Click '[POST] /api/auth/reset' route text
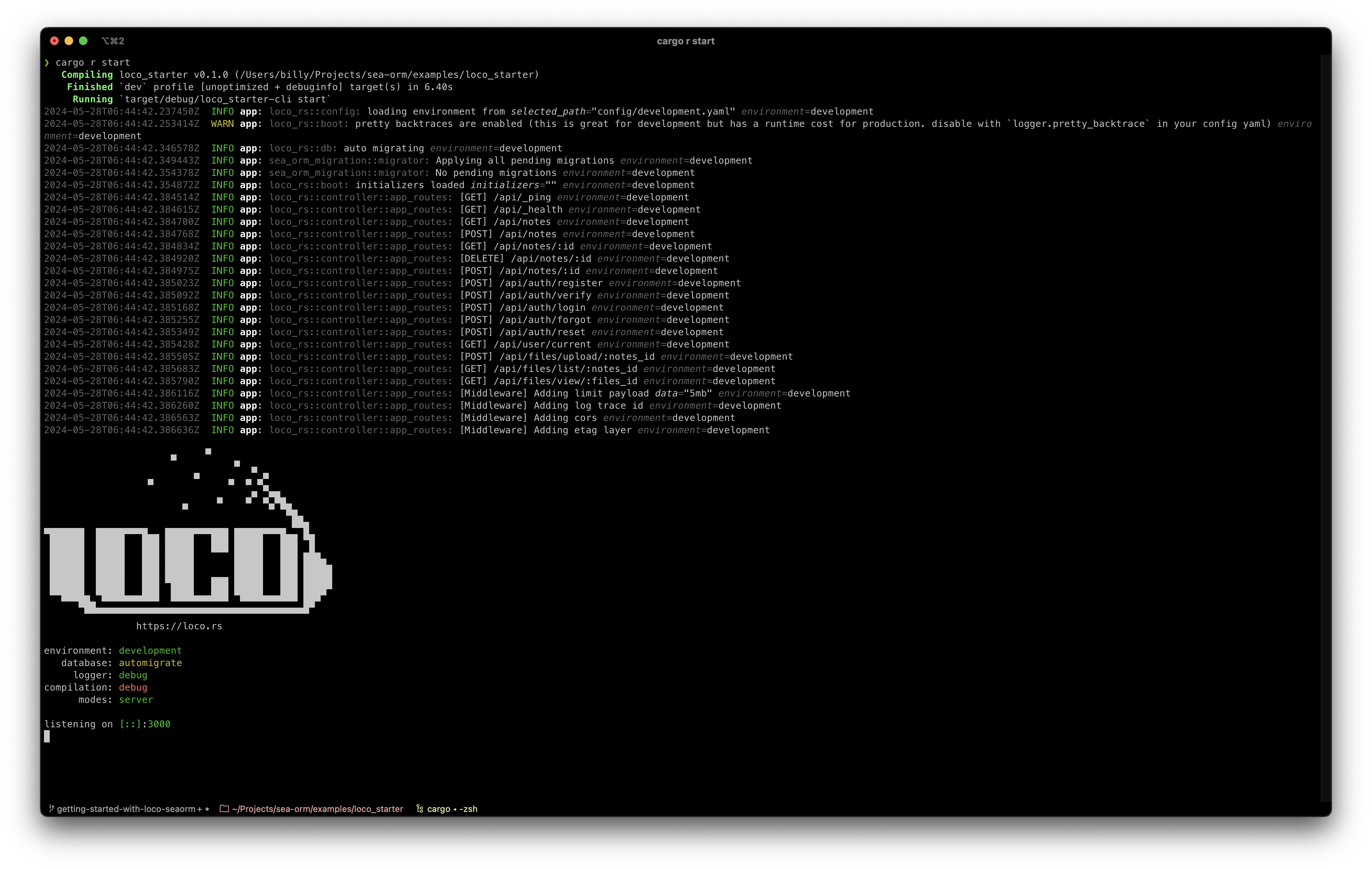Image resolution: width=1372 pixels, height=870 pixels. click(522, 332)
